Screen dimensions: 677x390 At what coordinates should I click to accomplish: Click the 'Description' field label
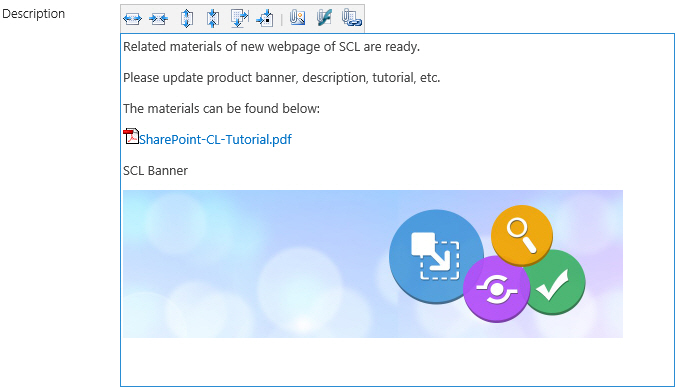[x=33, y=14]
